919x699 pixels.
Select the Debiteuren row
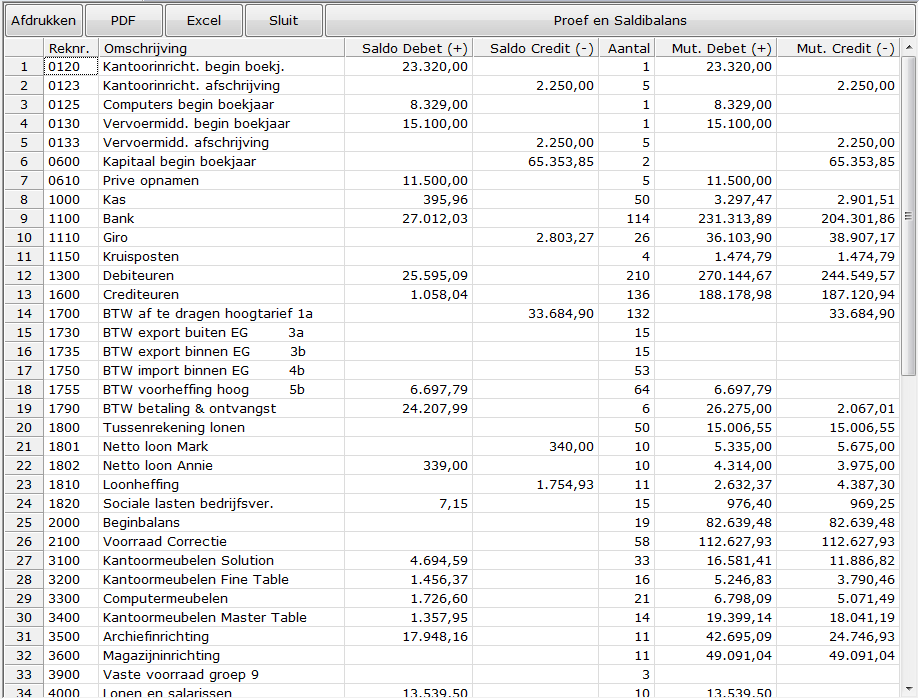[x=138, y=276]
